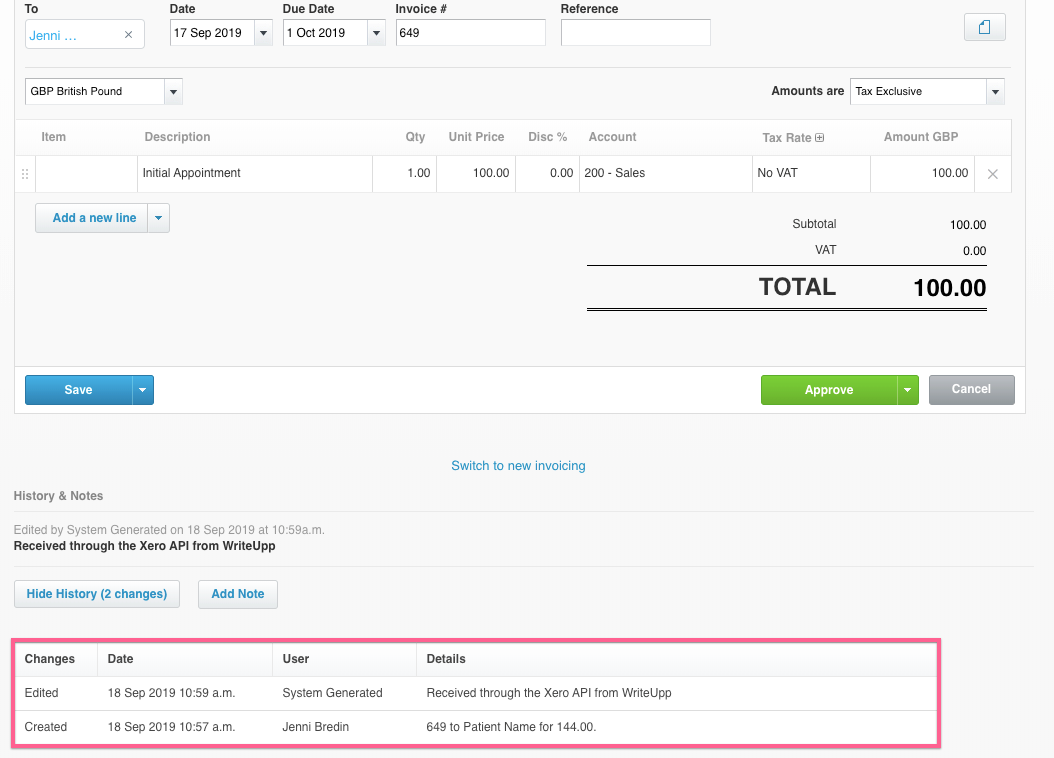The image size is (1054, 758).
Task: Delete the Initial Appointment line item
Action: tap(992, 174)
